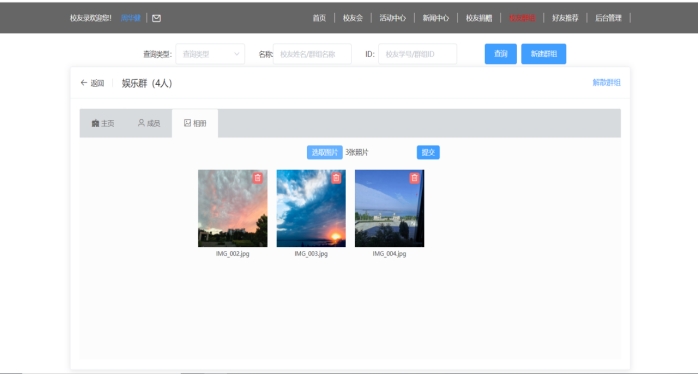Delete photo IMG_004.jpg with trash icon
Viewport: 699px width, 375px height.
415,178
